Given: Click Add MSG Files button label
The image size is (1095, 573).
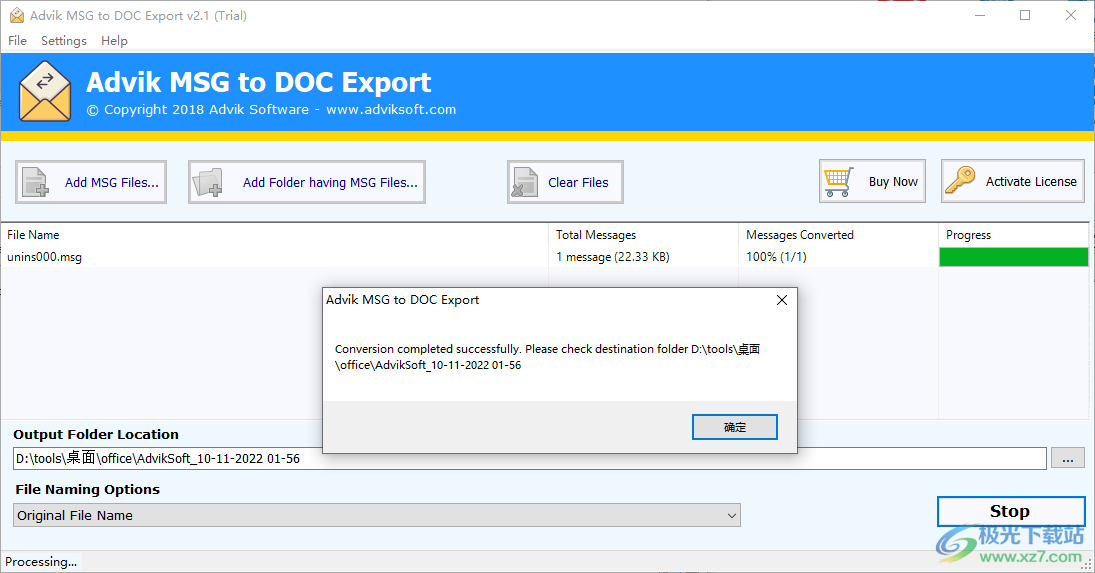Looking at the screenshot, I should (112, 182).
